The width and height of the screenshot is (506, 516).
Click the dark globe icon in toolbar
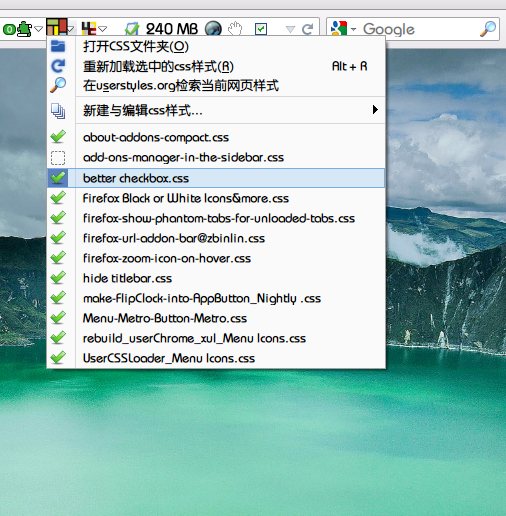[213, 29]
